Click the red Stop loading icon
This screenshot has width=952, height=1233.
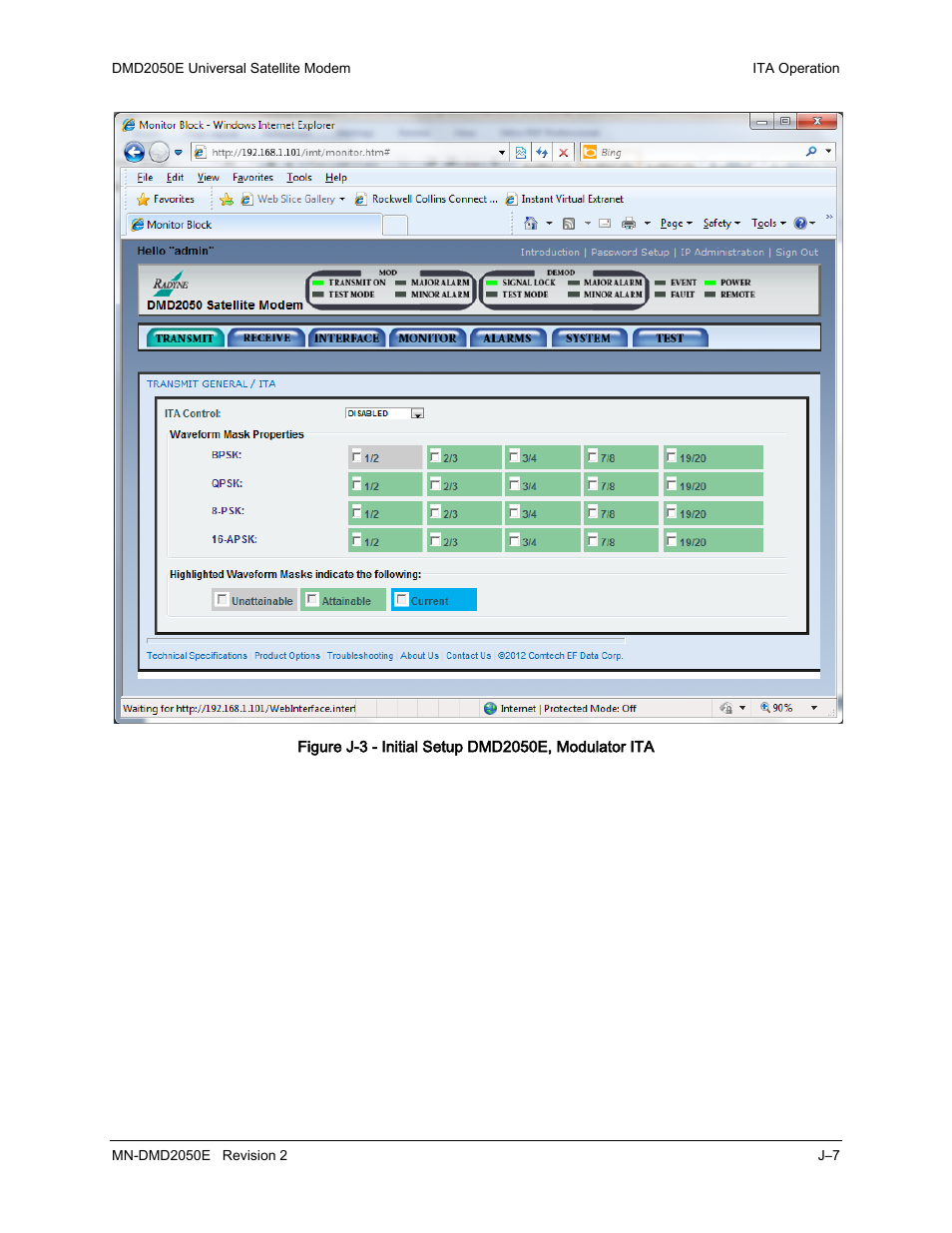click(x=564, y=153)
